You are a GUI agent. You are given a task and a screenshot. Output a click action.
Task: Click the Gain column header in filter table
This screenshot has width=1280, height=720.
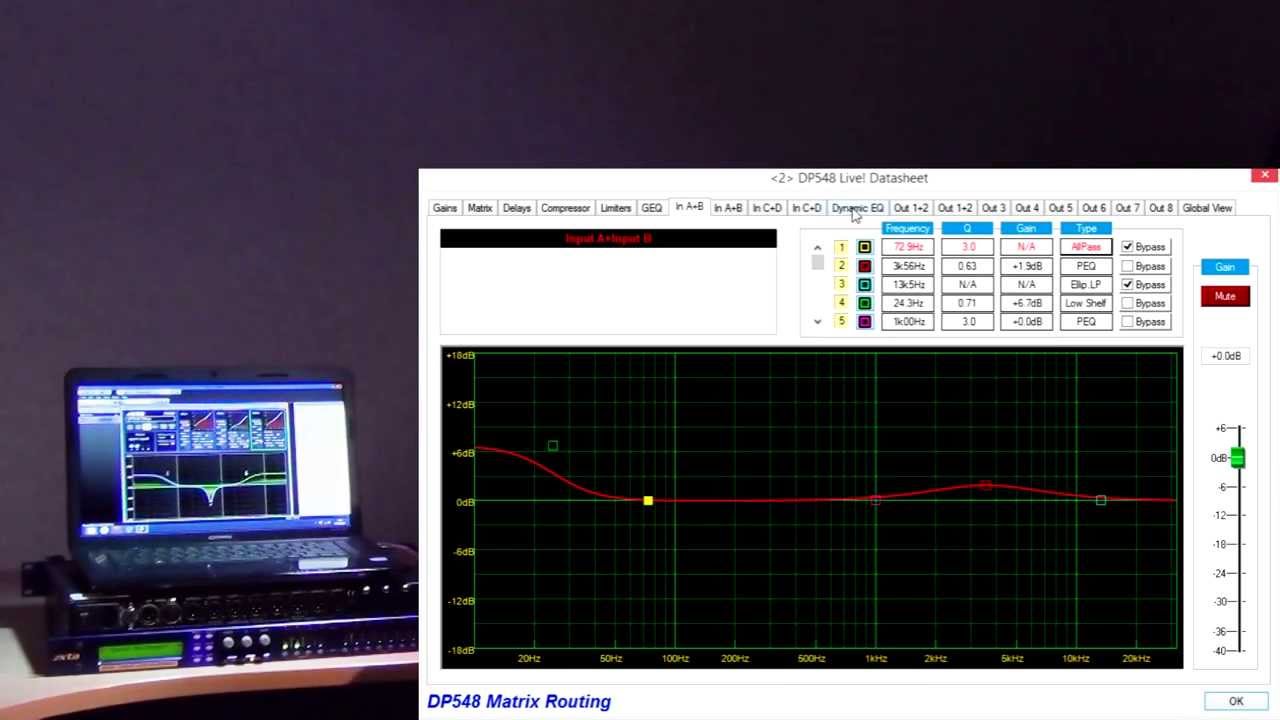click(x=1026, y=229)
